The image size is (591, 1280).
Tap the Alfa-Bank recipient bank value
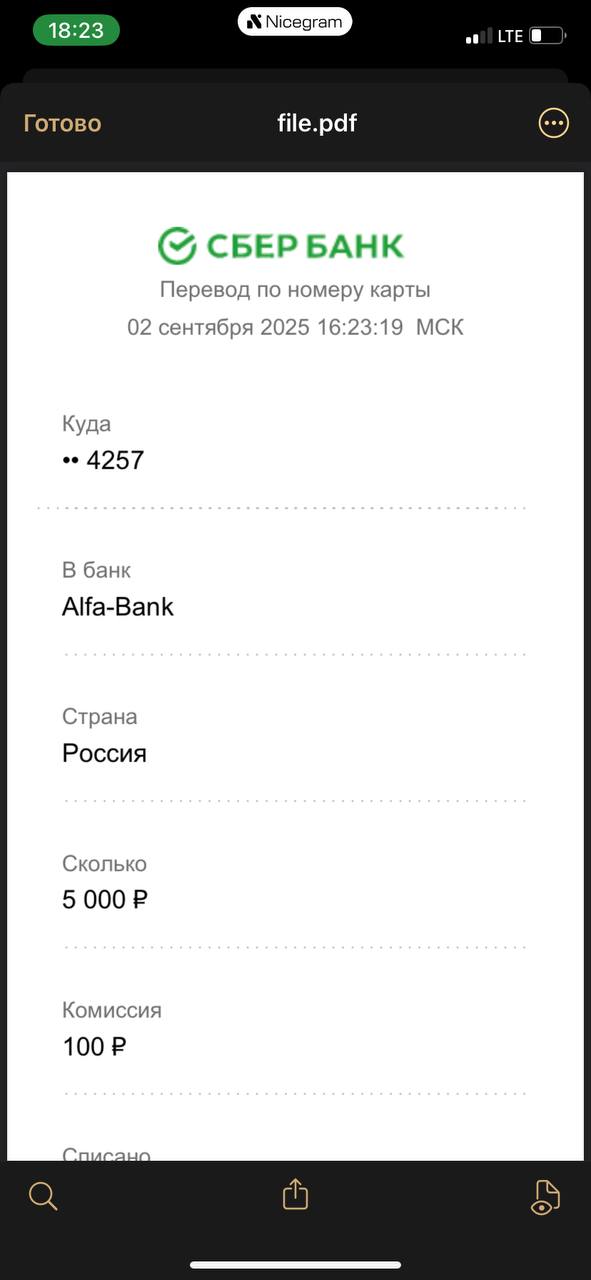[x=118, y=606]
